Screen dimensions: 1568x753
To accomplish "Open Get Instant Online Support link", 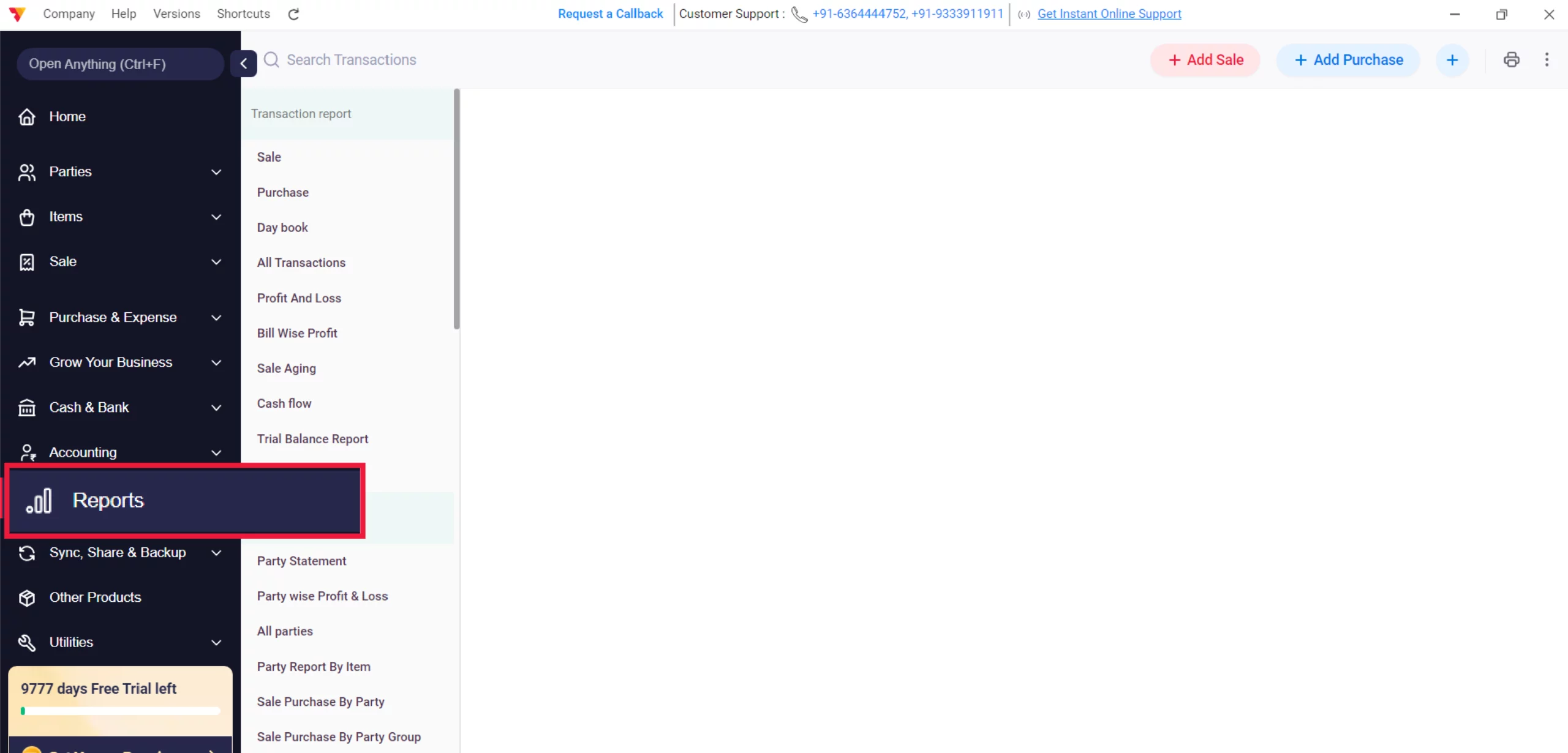I will click(x=1109, y=13).
